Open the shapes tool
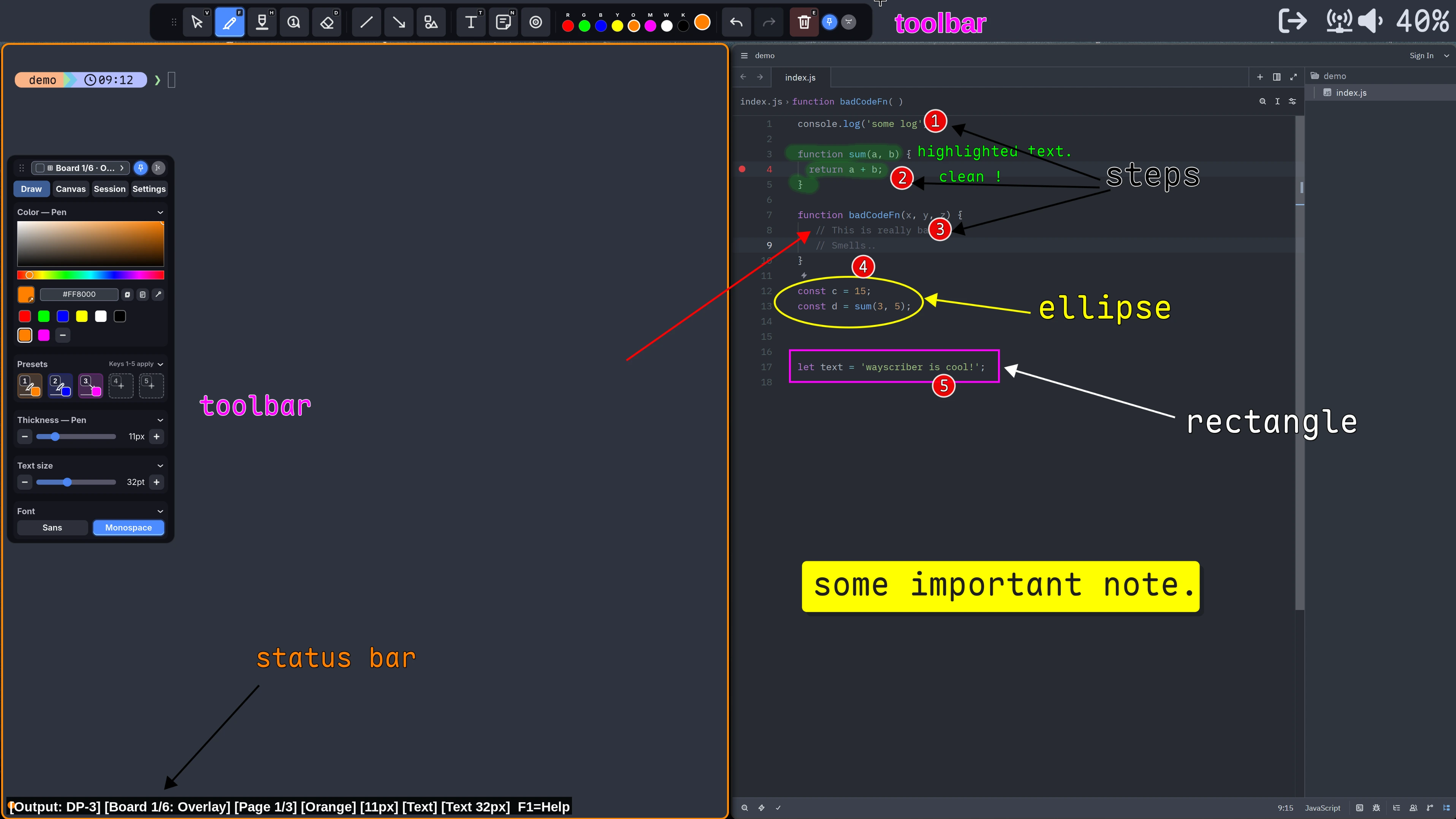Screen dimensions: 1456x819 coord(431,22)
